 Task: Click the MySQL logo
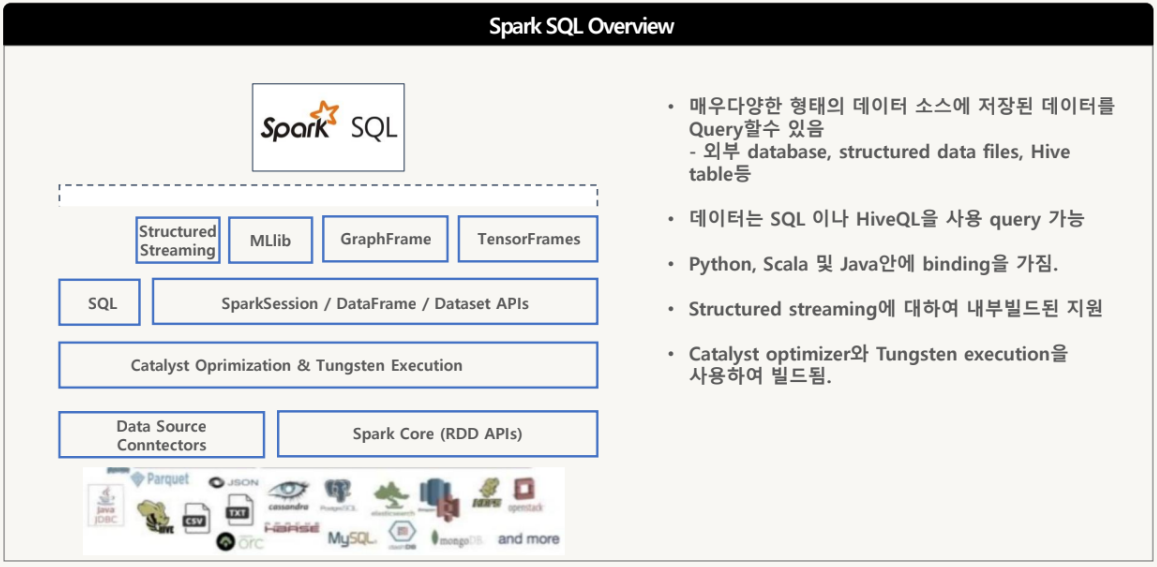(353, 538)
